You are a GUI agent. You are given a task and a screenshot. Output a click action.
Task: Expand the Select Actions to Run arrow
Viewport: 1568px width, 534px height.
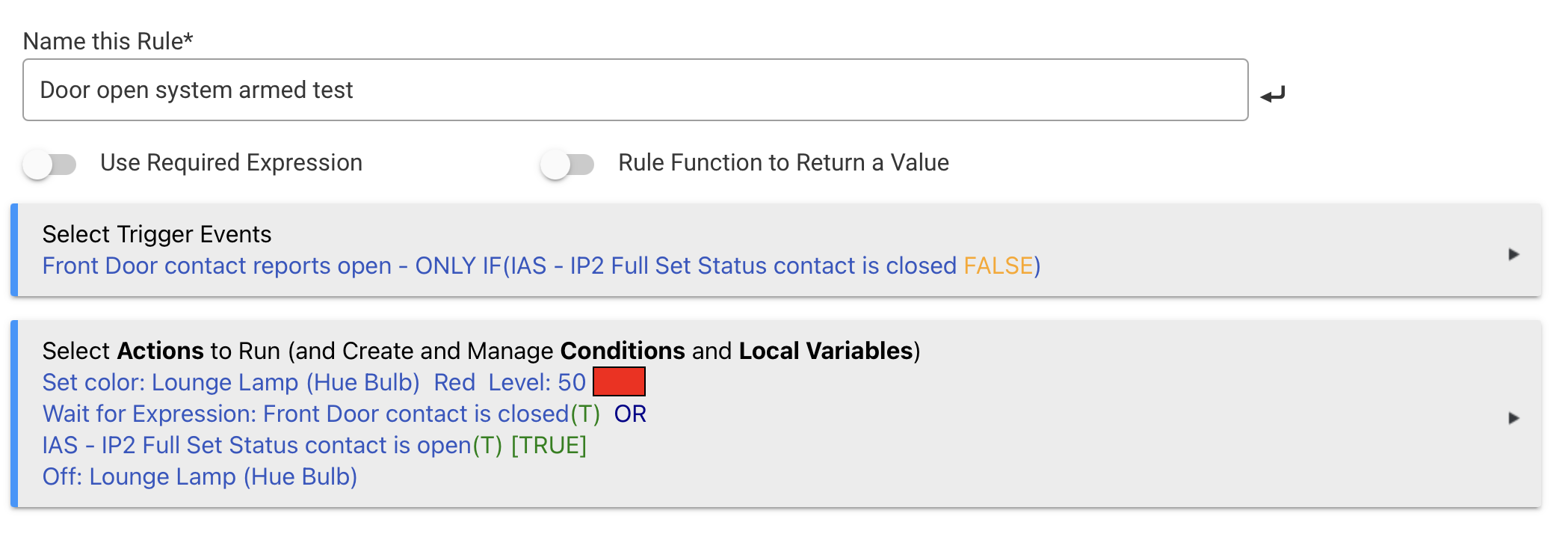click(x=1513, y=417)
